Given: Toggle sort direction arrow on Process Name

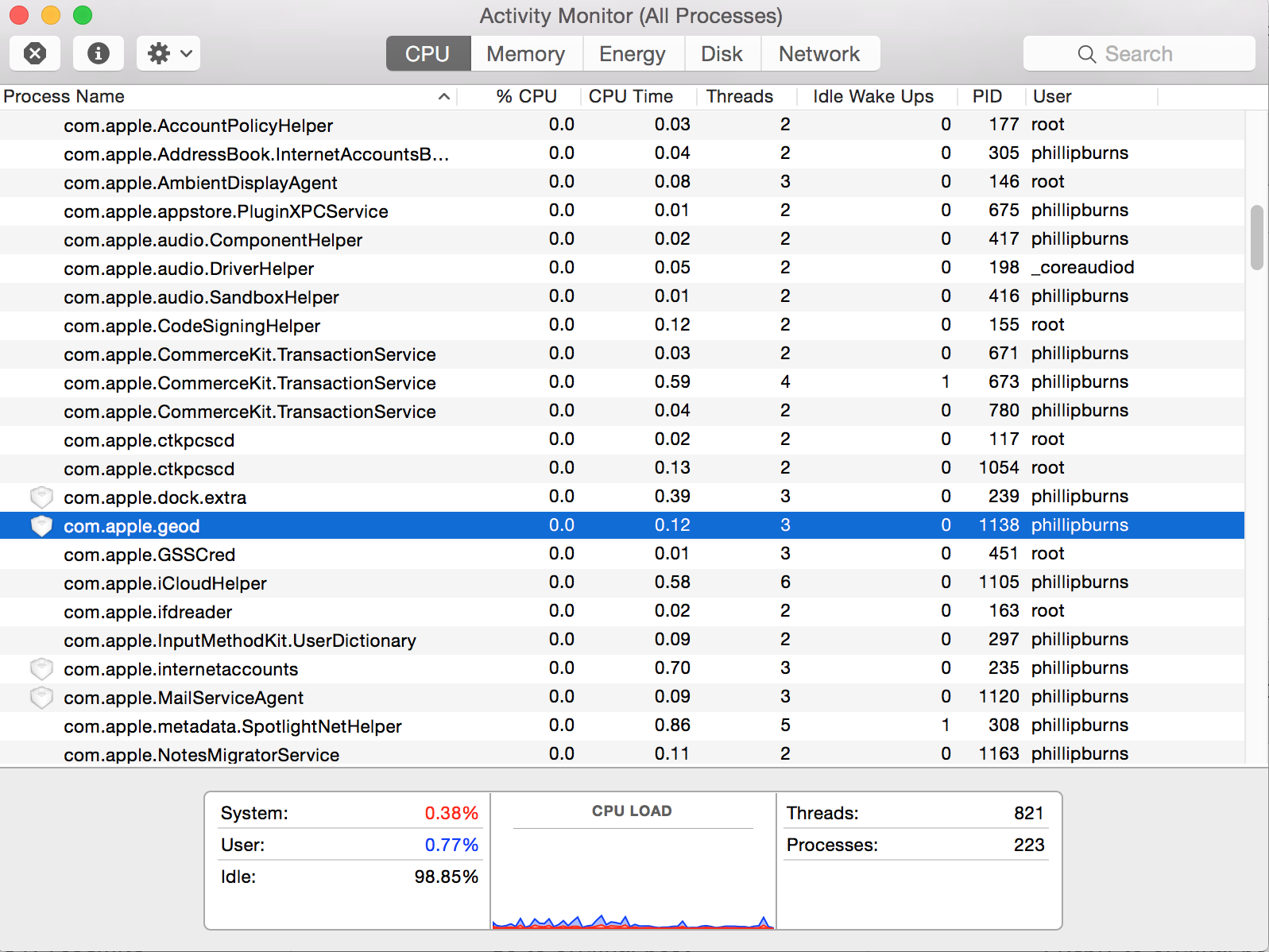Looking at the screenshot, I should pyautogui.click(x=444, y=96).
